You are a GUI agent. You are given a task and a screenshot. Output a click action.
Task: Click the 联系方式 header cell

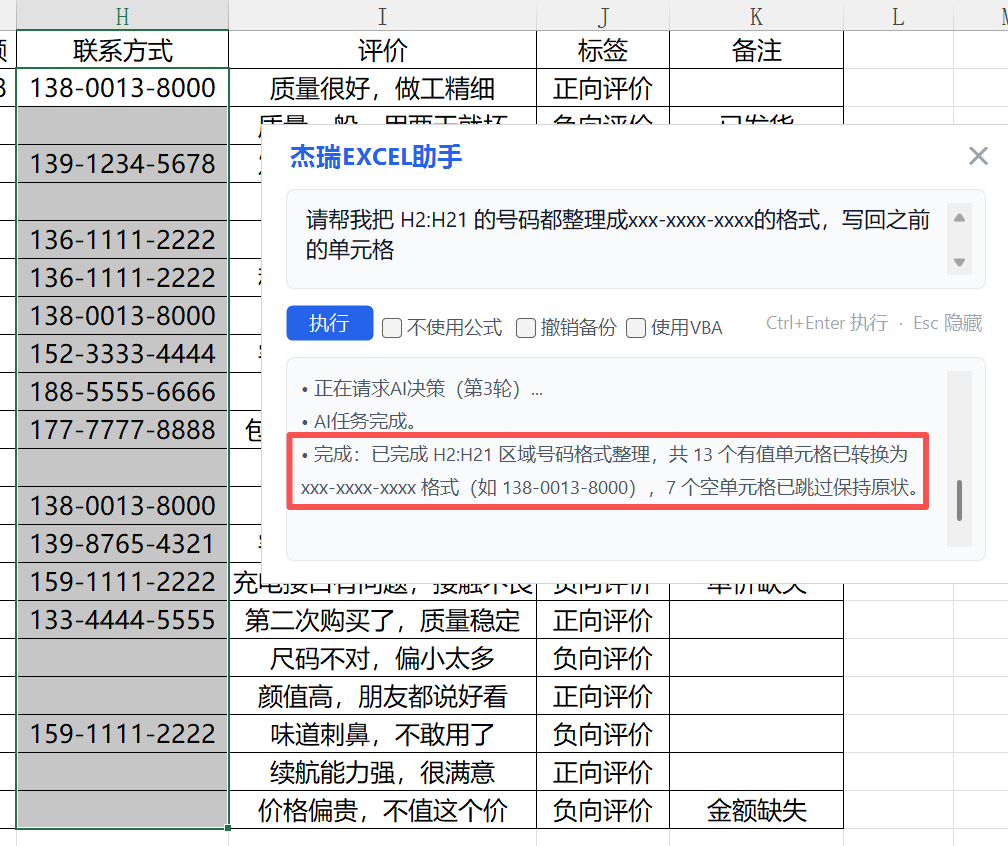tap(122, 50)
